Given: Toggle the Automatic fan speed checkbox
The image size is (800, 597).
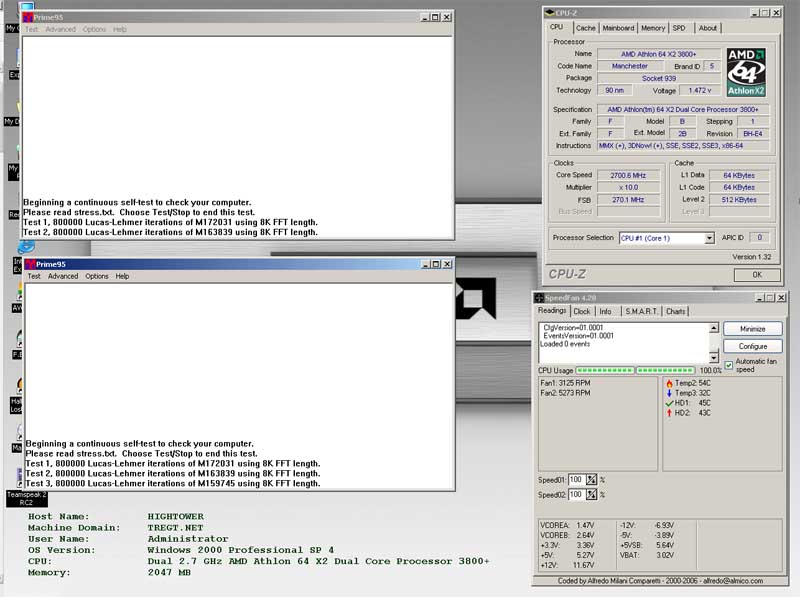Looking at the screenshot, I should (729, 365).
